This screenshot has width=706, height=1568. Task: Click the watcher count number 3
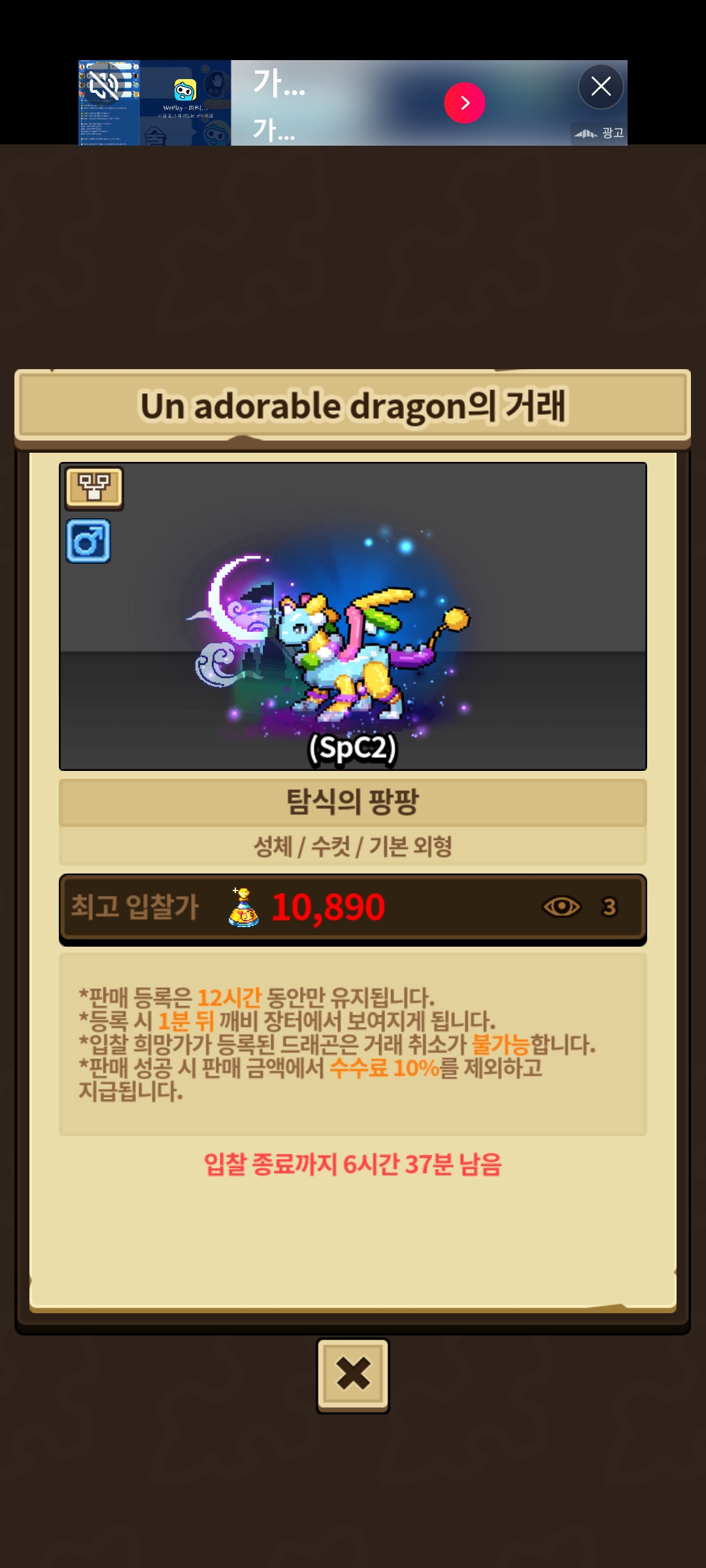tap(609, 907)
